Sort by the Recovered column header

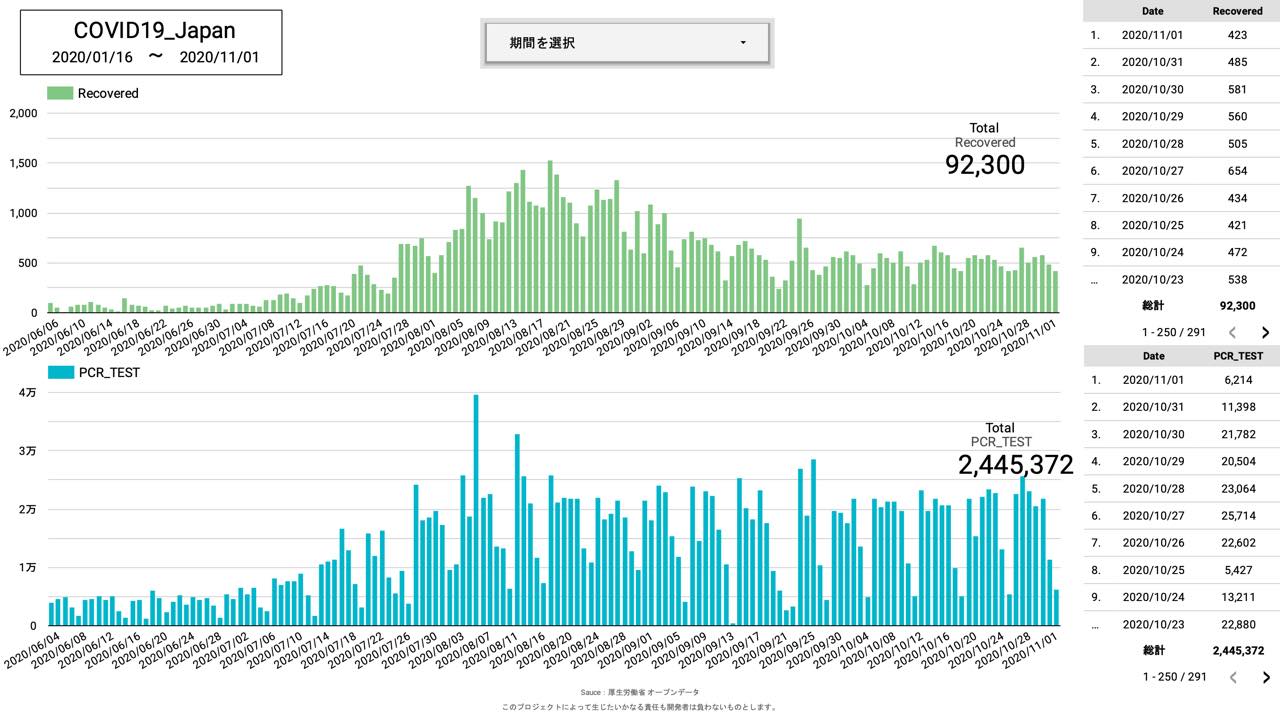click(x=1237, y=11)
